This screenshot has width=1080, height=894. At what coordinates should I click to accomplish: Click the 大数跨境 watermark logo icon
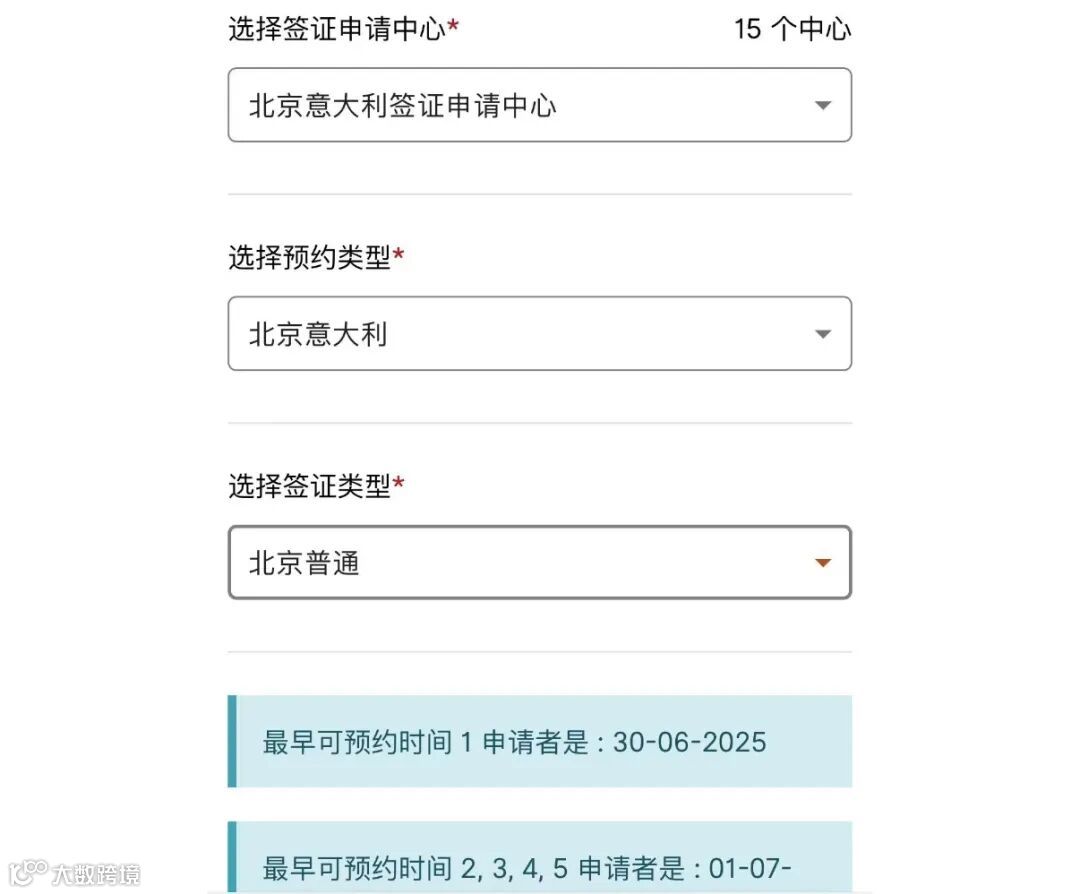28,873
